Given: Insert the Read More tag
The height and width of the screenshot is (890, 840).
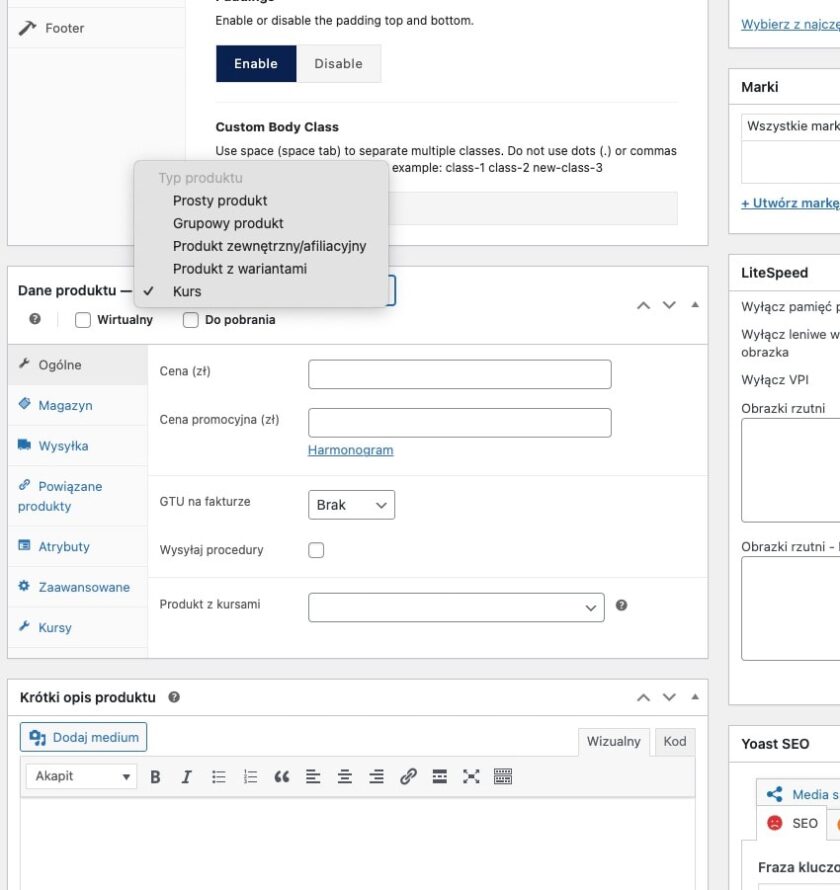Looking at the screenshot, I should pos(439,776).
